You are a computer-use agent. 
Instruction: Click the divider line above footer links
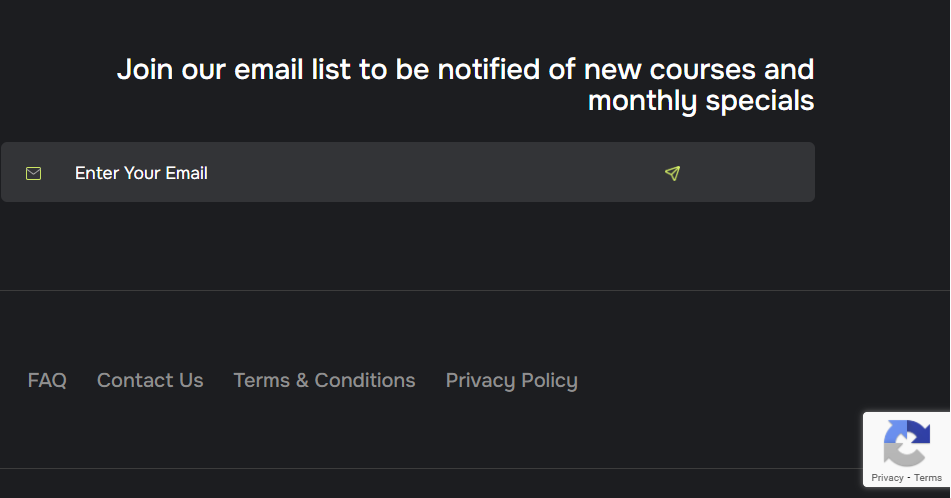pos(475,290)
